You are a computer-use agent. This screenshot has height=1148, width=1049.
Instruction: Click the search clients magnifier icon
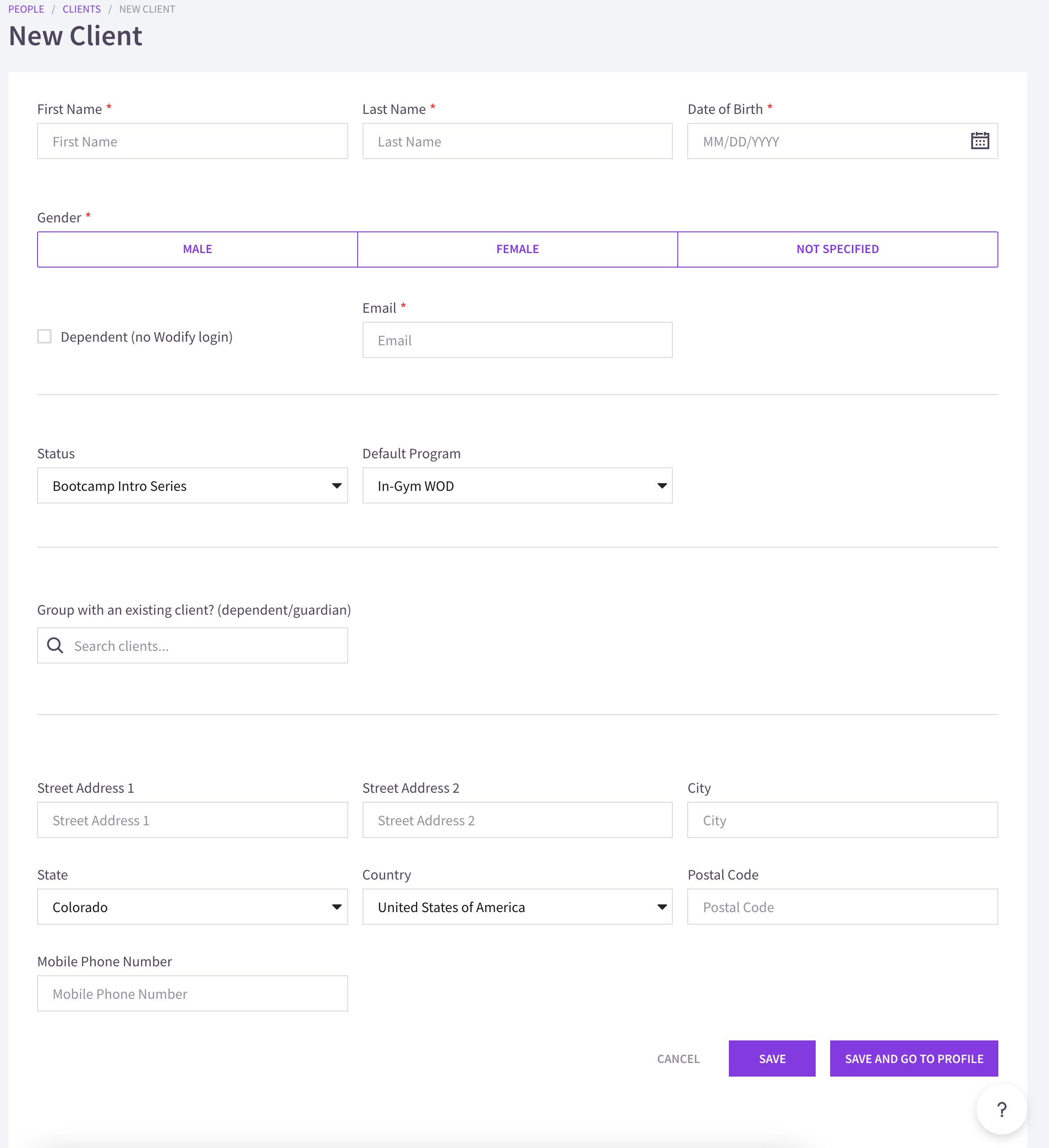[x=56, y=645]
